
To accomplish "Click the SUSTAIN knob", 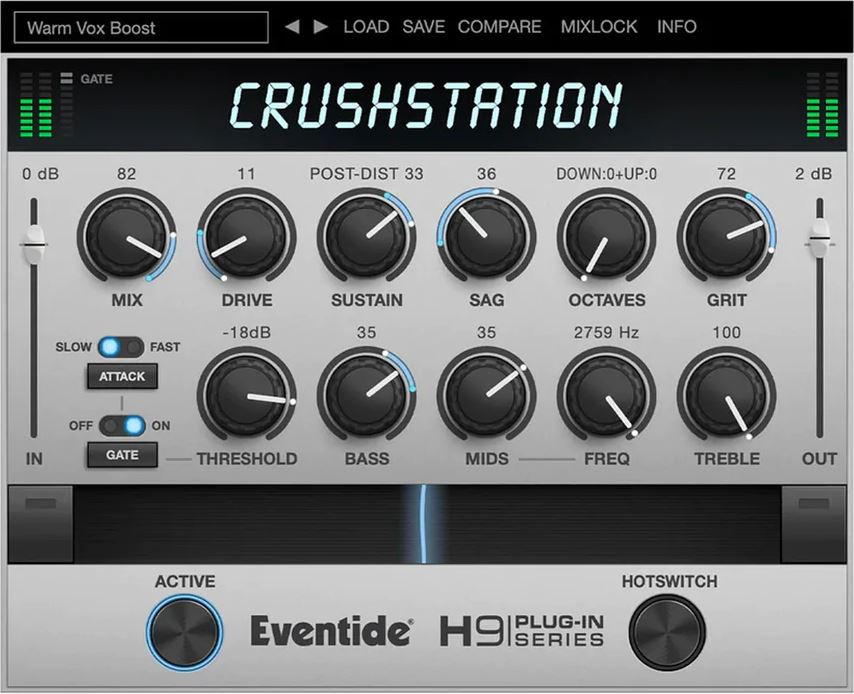I will (x=367, y=236).
